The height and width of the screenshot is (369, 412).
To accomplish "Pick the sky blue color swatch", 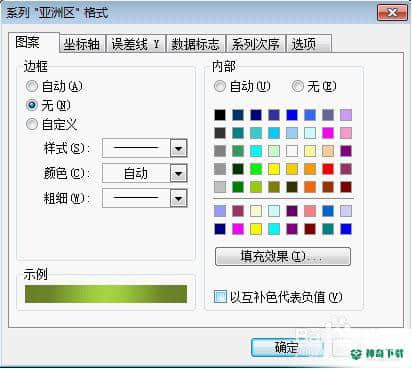I will pyautogui.click(x=274, y=133).
